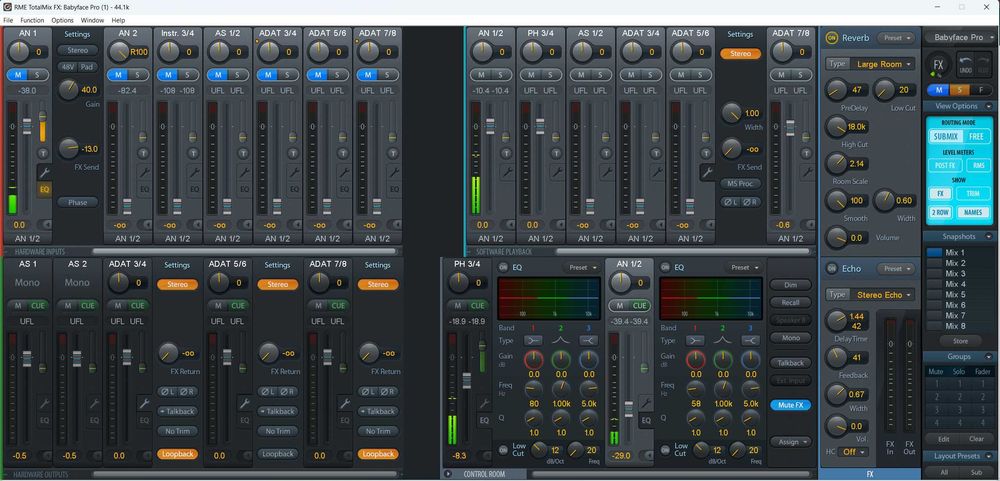Click the round FX DSP meter icon
The height and width of the screenshot is (481, 1000).
(x=939, y=65)
